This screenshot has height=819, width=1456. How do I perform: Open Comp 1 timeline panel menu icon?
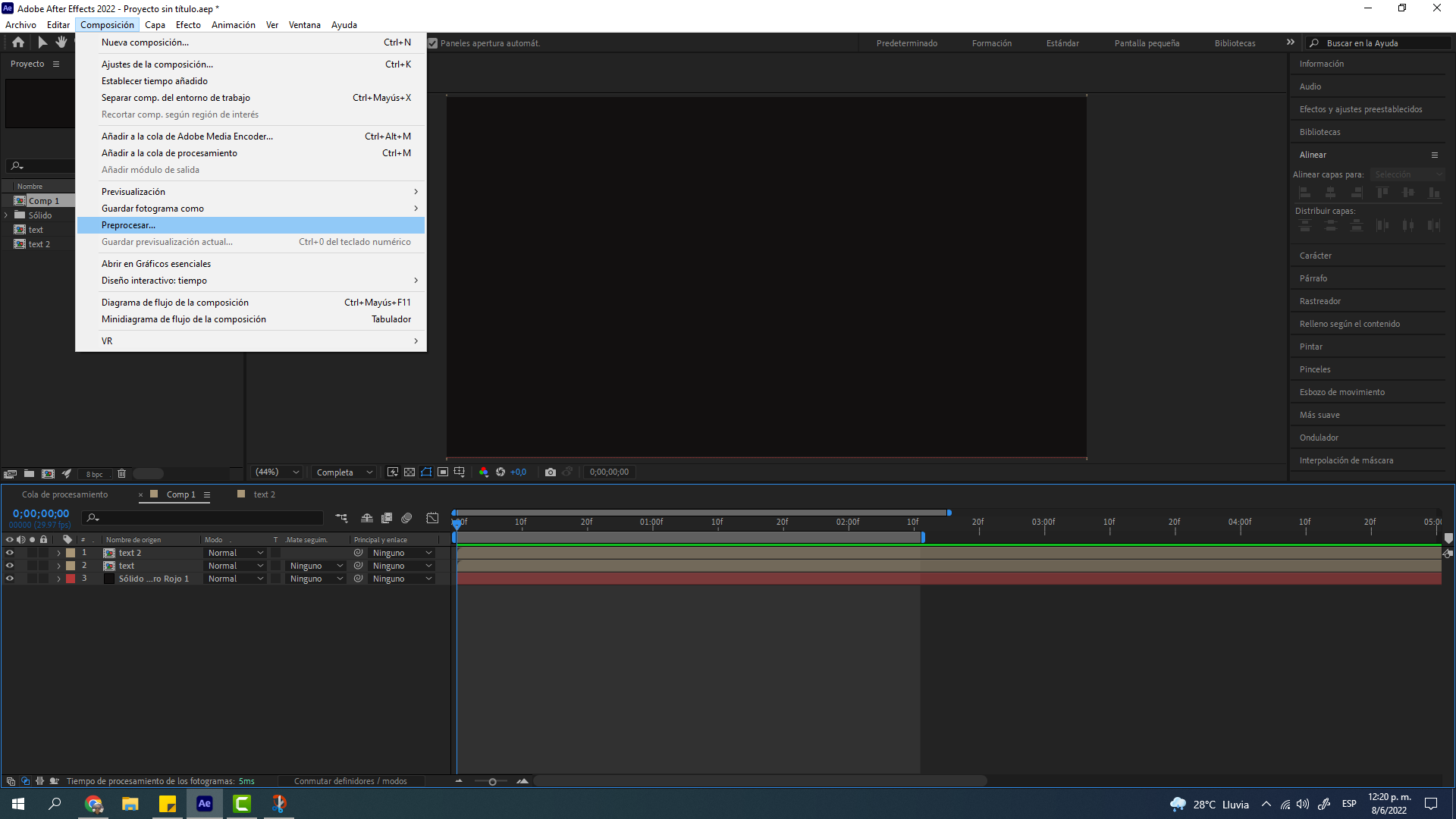point(207,494)
